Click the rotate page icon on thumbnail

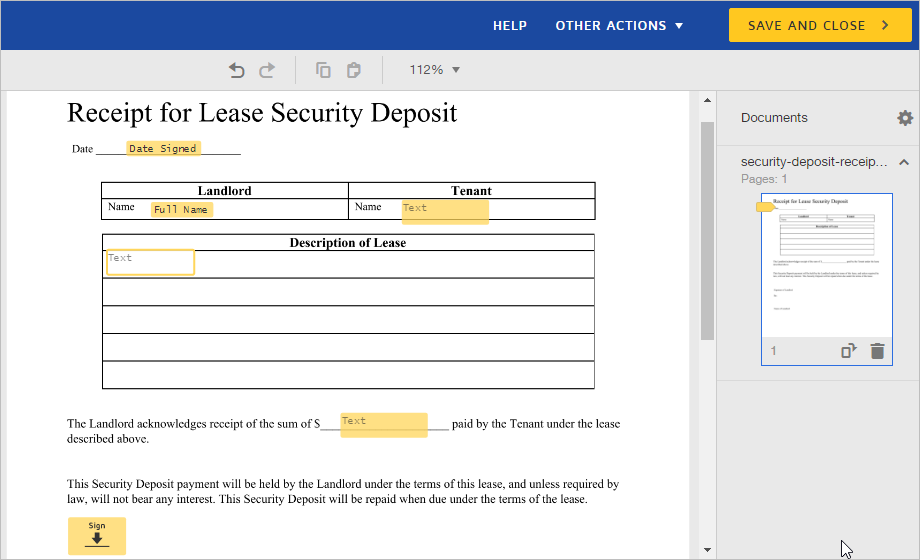point(849,351)
